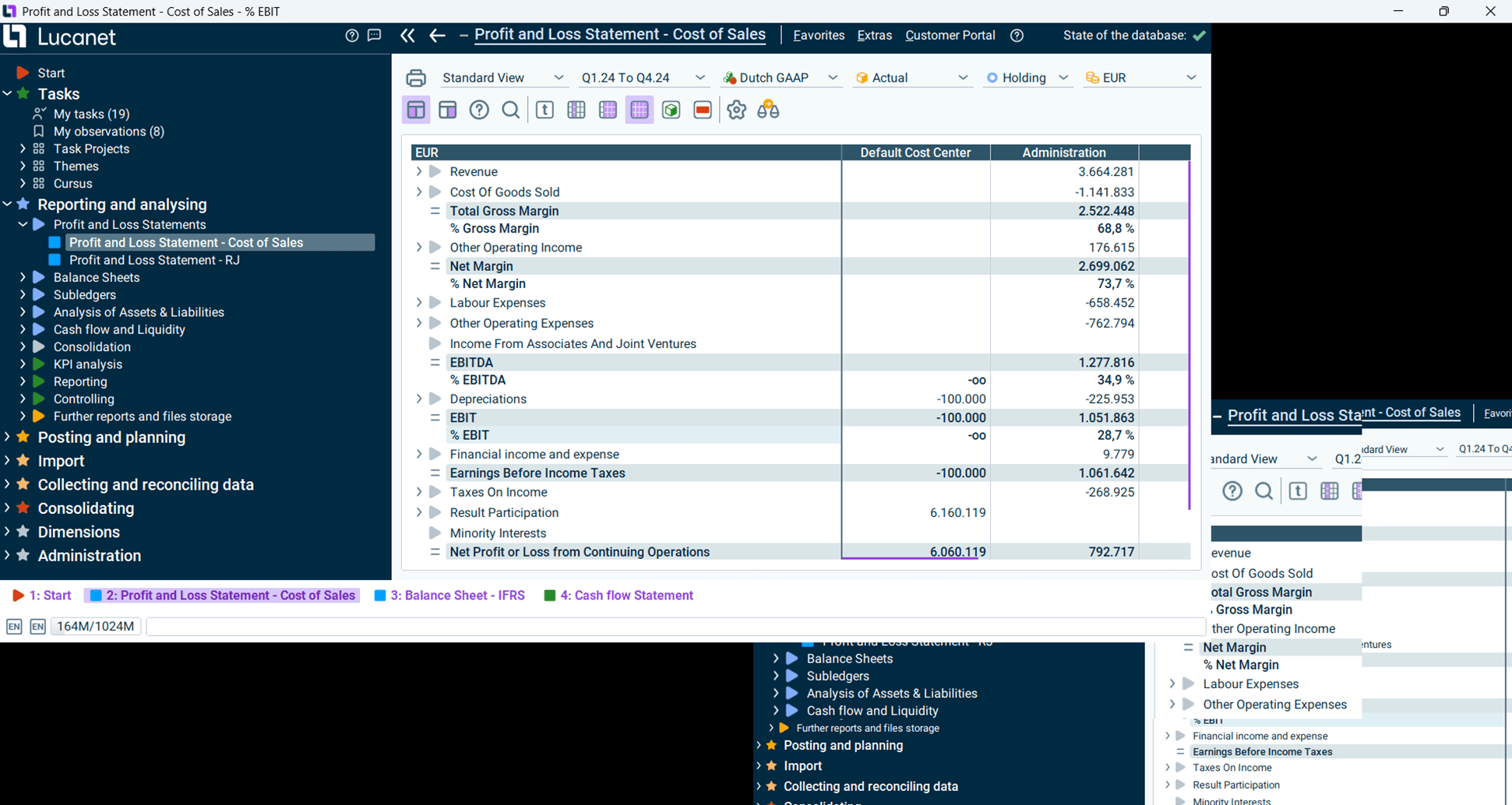
Task: Click the green cube toolbar icon
Action: pyautogui.click(x=671, y=110)
